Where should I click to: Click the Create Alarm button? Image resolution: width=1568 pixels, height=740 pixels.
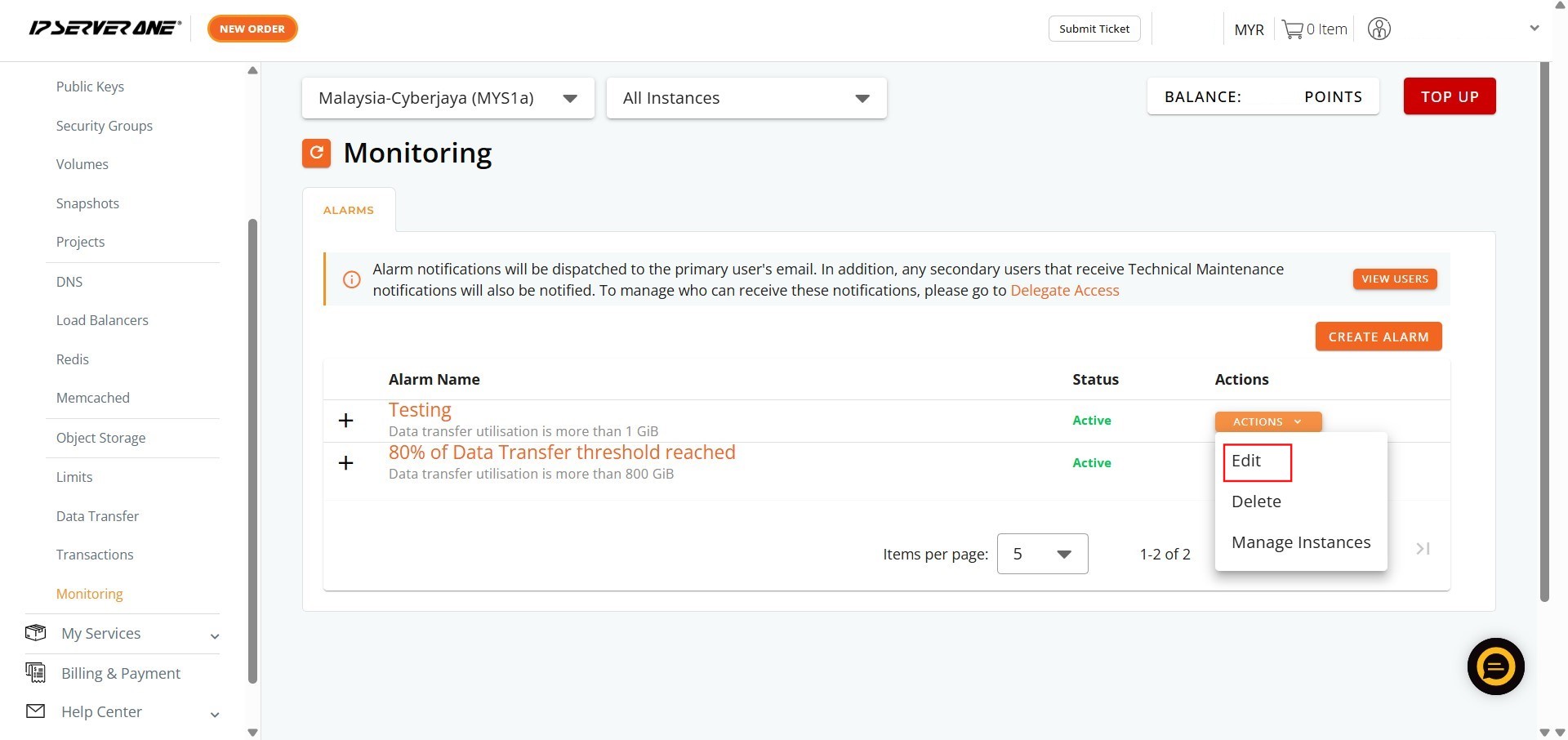coord(1378,337)
